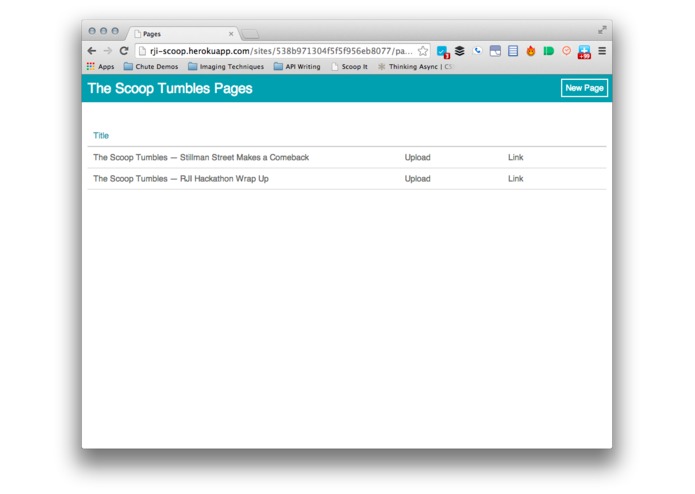The width and height of the screenshot is (695, 494).
Task: Open the red clock-pin extension icon
Action: tap(566, 51)
